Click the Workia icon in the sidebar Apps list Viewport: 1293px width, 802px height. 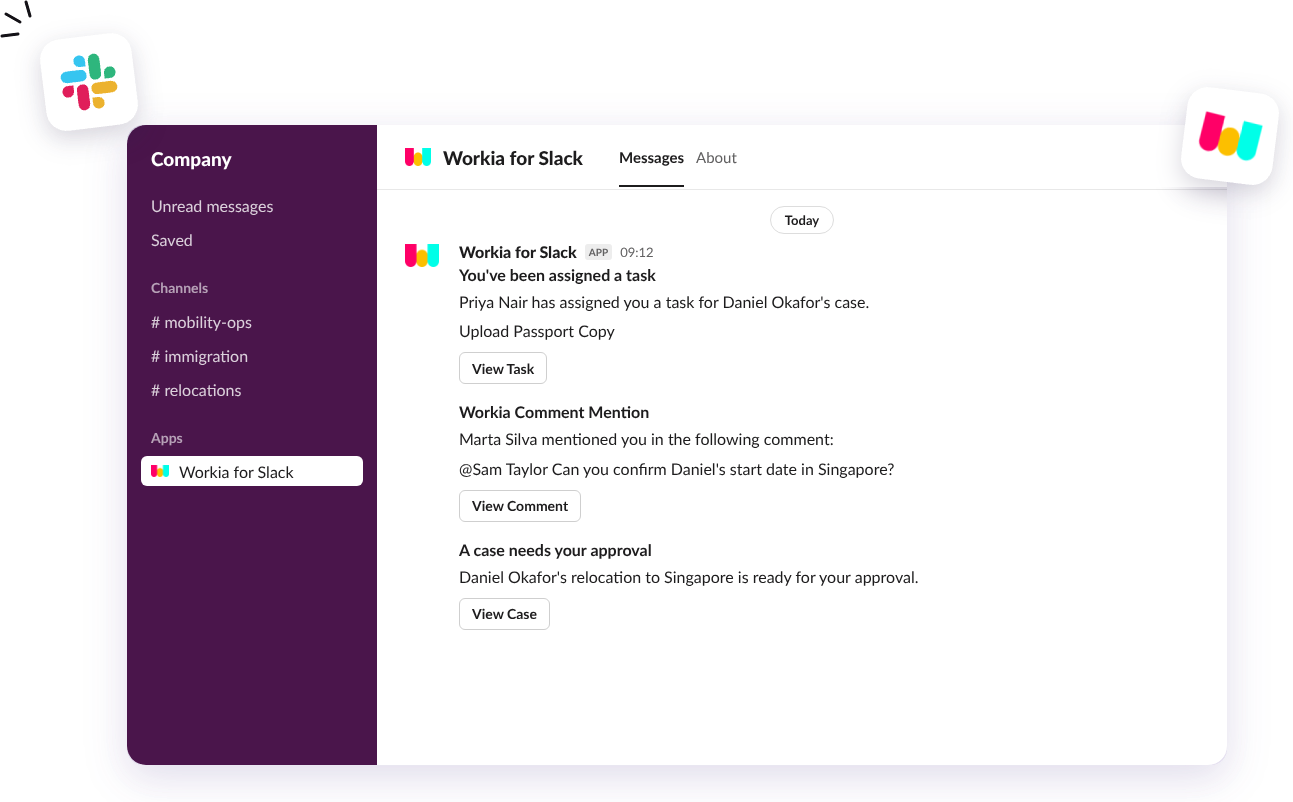pos(160,471)
